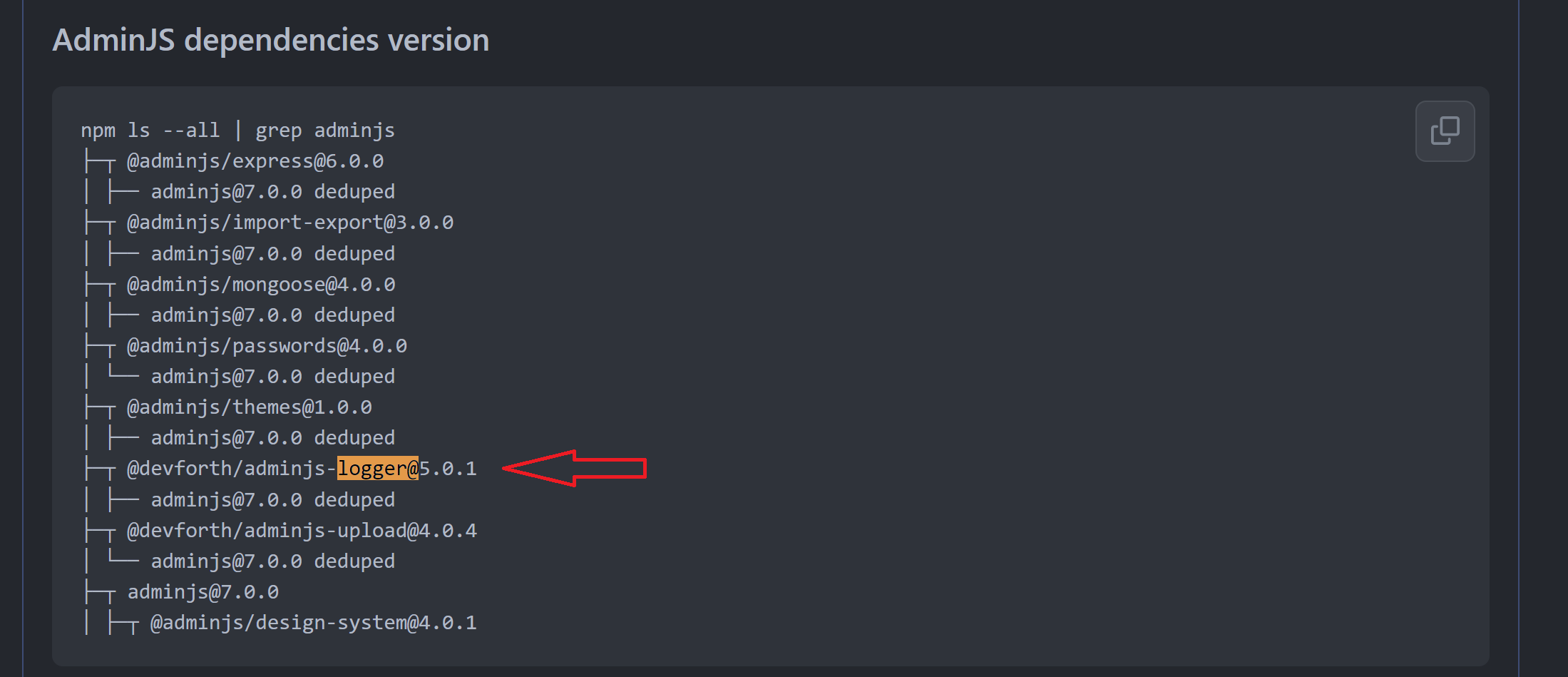Viewport: 1568px width, 677px height.
Task: Select the deduped adminjs under adminjs-logger
Action: click(x=272, y=499)
